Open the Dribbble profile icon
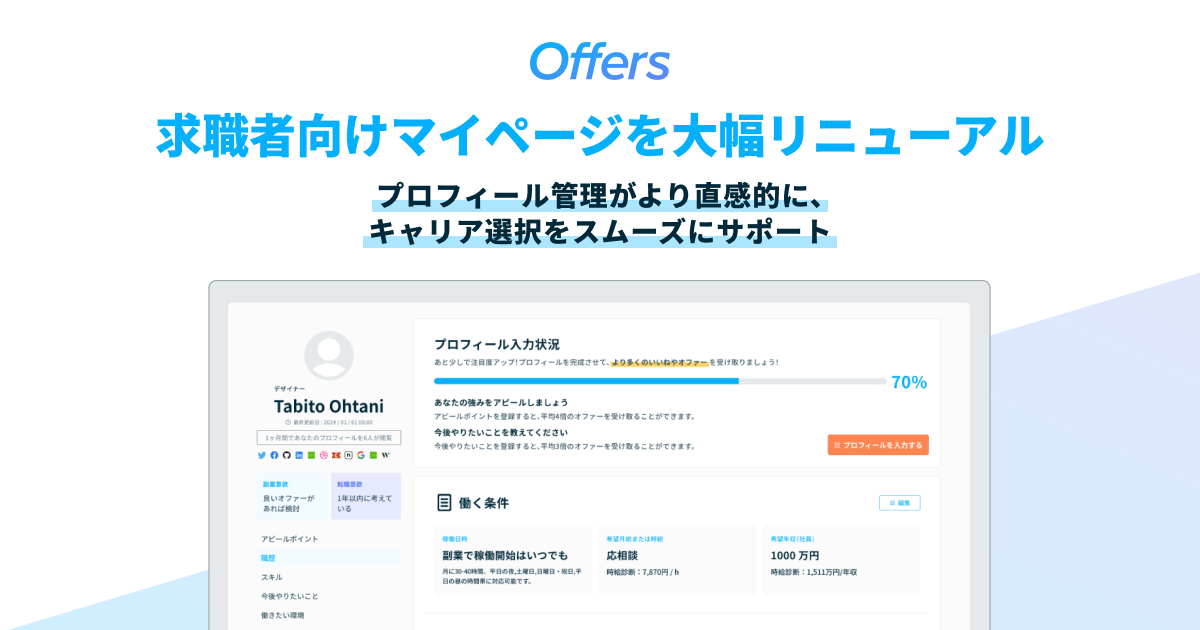The image size is (1200, 630). [324, 455]
